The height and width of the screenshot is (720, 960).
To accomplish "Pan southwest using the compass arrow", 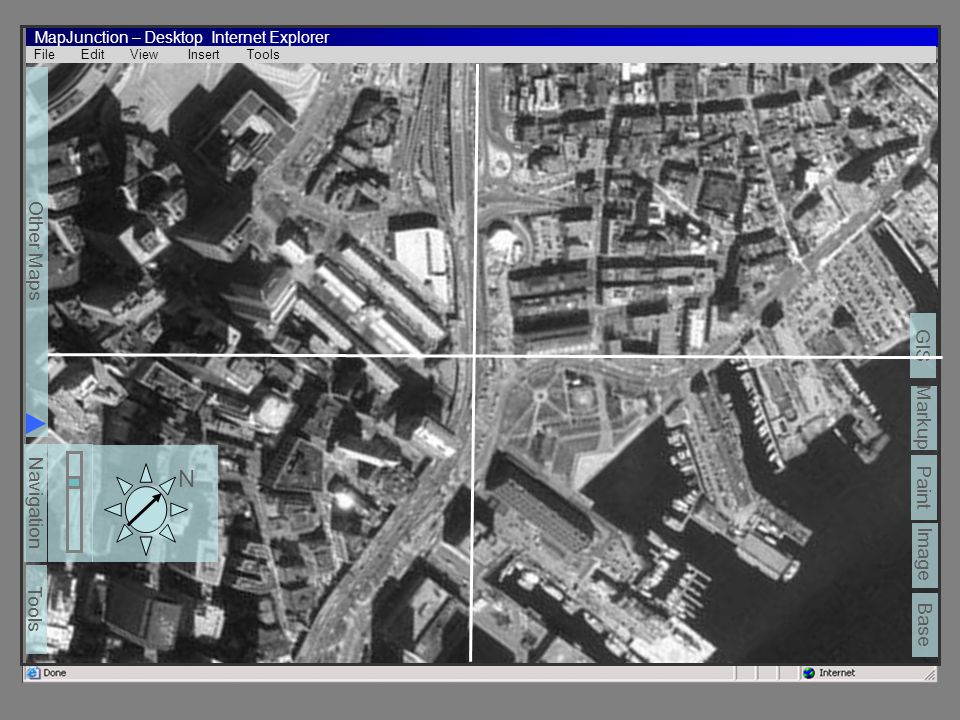I will tap(124, 533).
